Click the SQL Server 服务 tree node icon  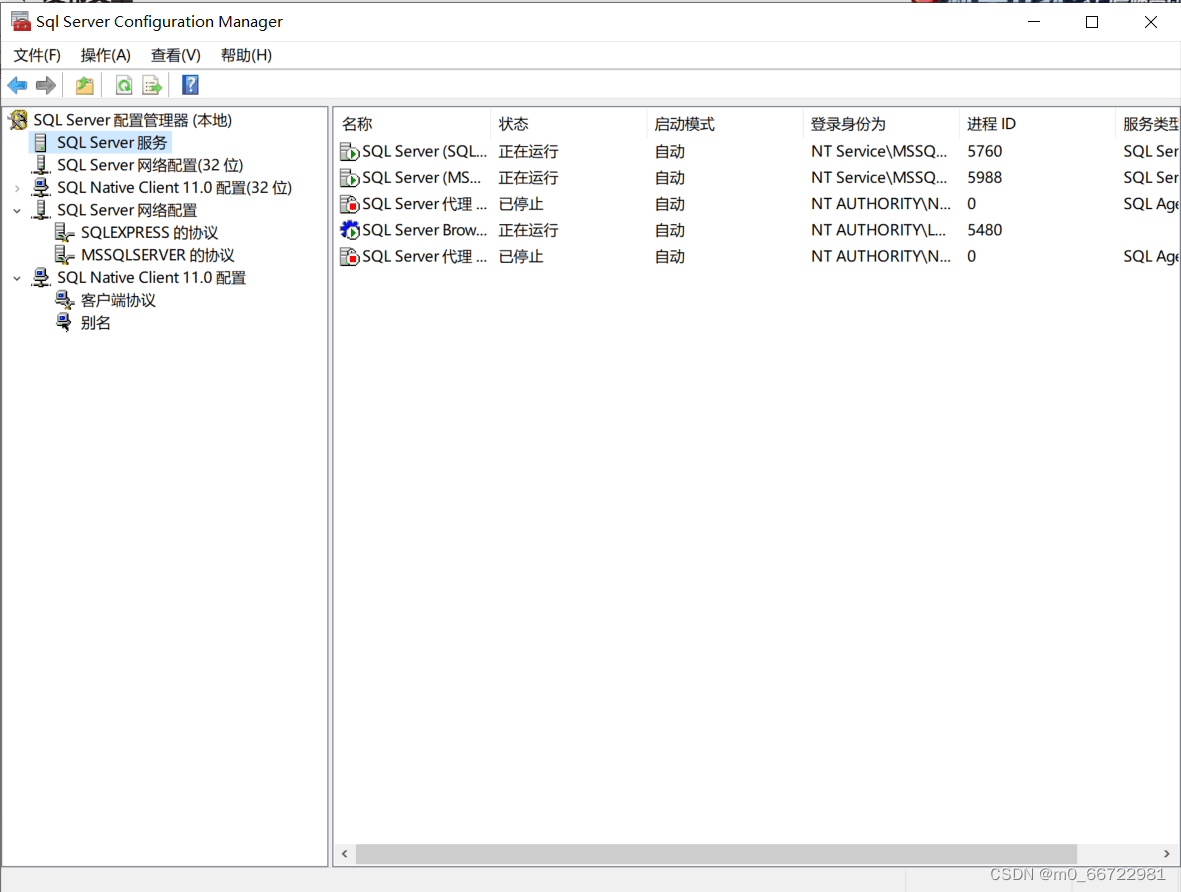(x=41, y=142)
